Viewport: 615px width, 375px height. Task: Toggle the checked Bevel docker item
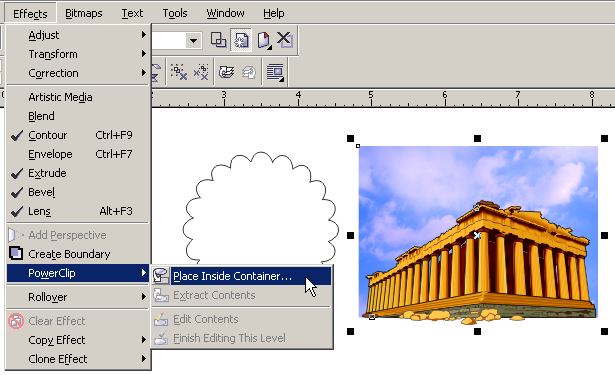(78, 192)
